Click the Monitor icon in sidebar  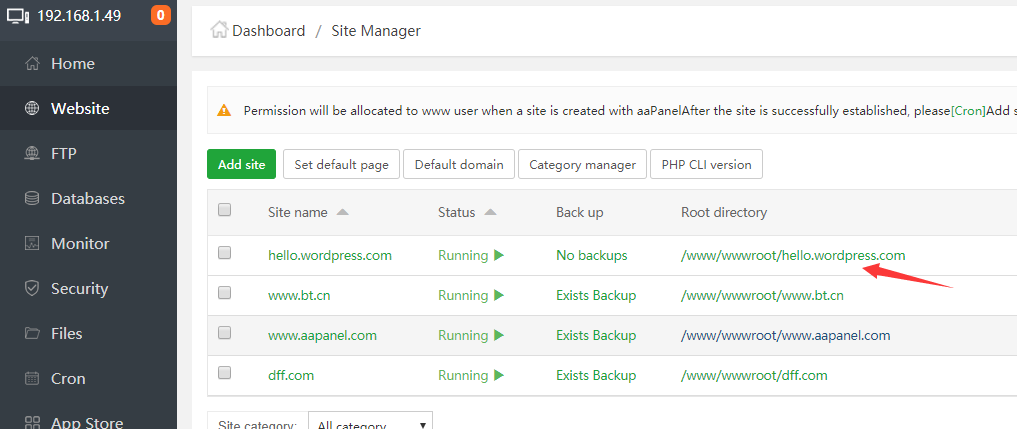point(32,244)
